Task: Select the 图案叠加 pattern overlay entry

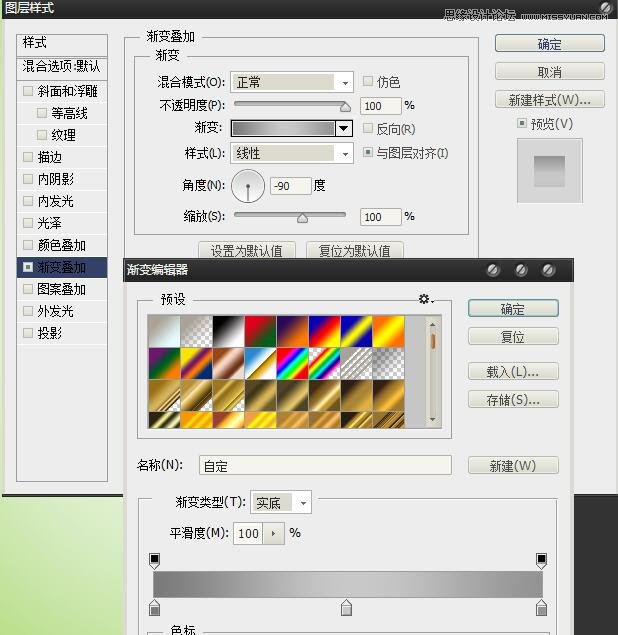Action: pyautogui.click(x=62, y=289)
